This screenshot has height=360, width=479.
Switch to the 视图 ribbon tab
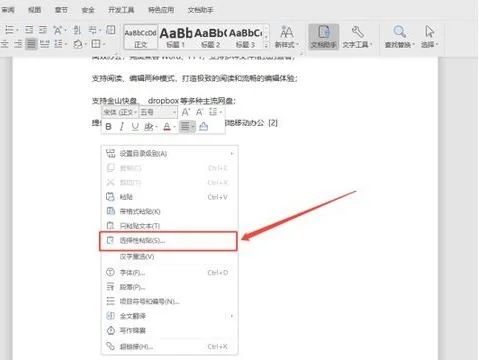point(34,10)
